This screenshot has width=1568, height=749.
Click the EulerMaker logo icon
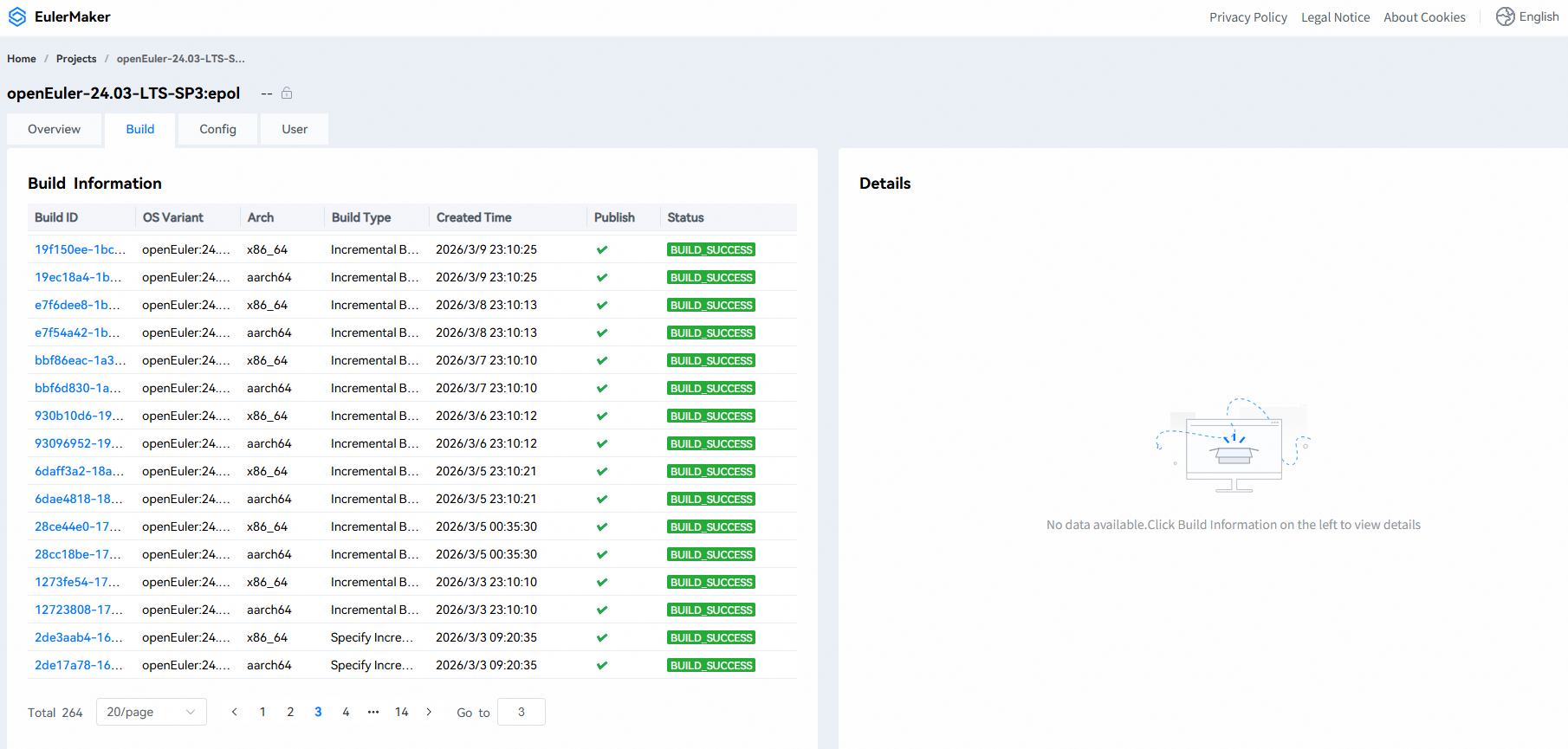[17, 16]
